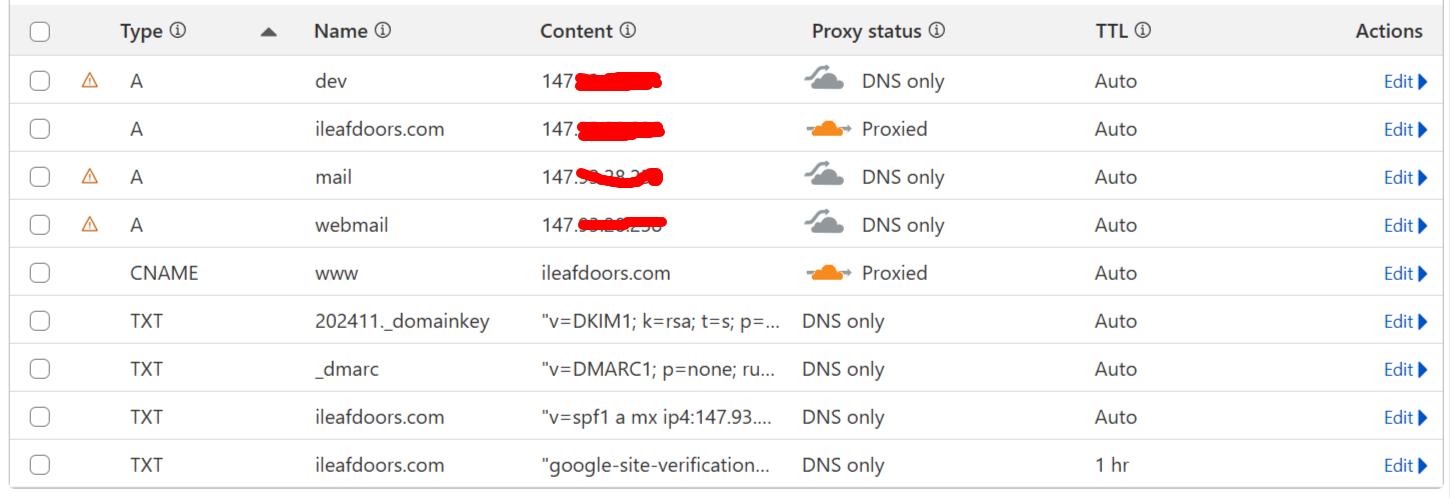Toggle the select-all checkbox in header

click(40, 32)
